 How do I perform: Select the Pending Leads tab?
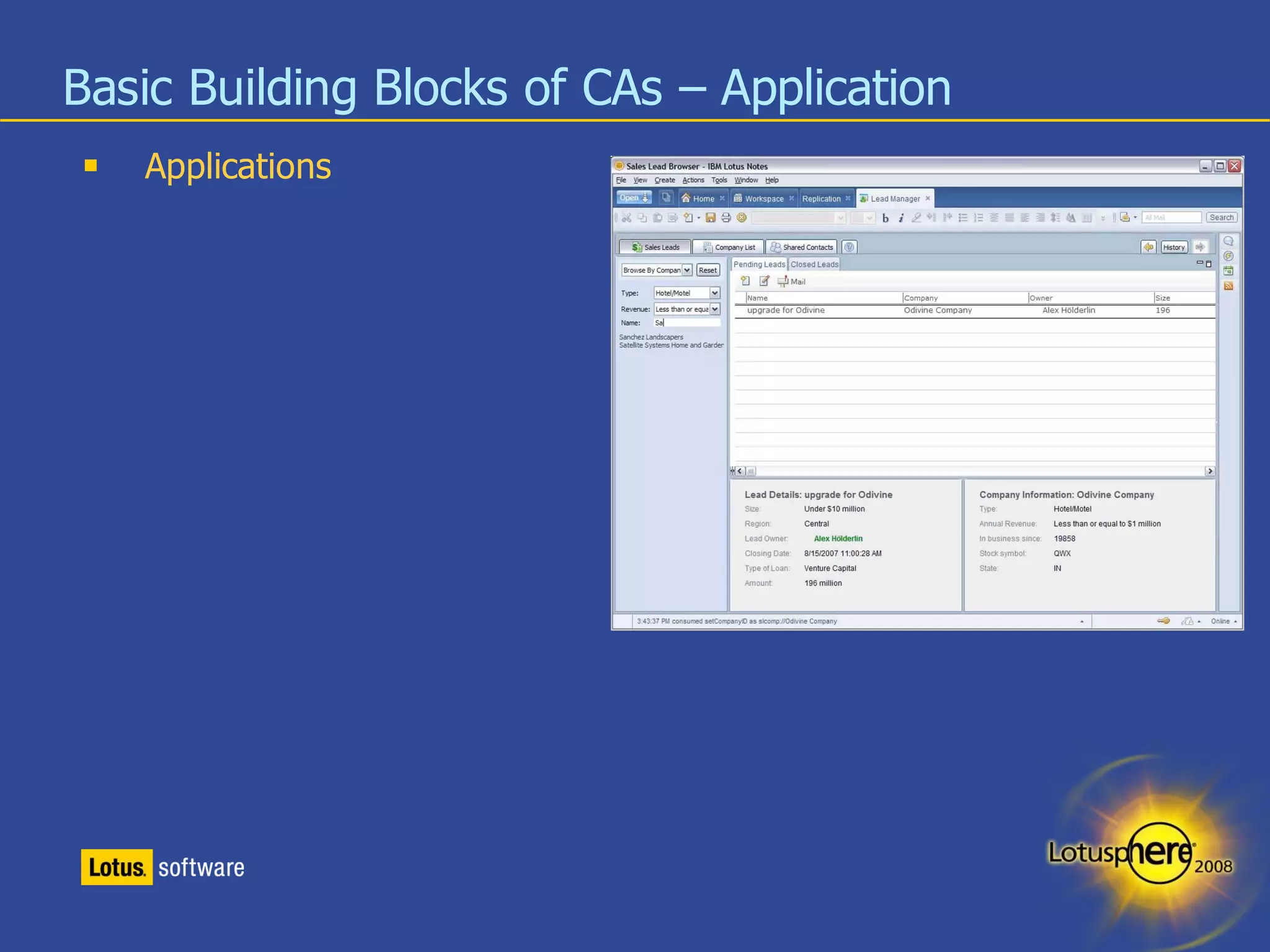(x=759, y=265)
